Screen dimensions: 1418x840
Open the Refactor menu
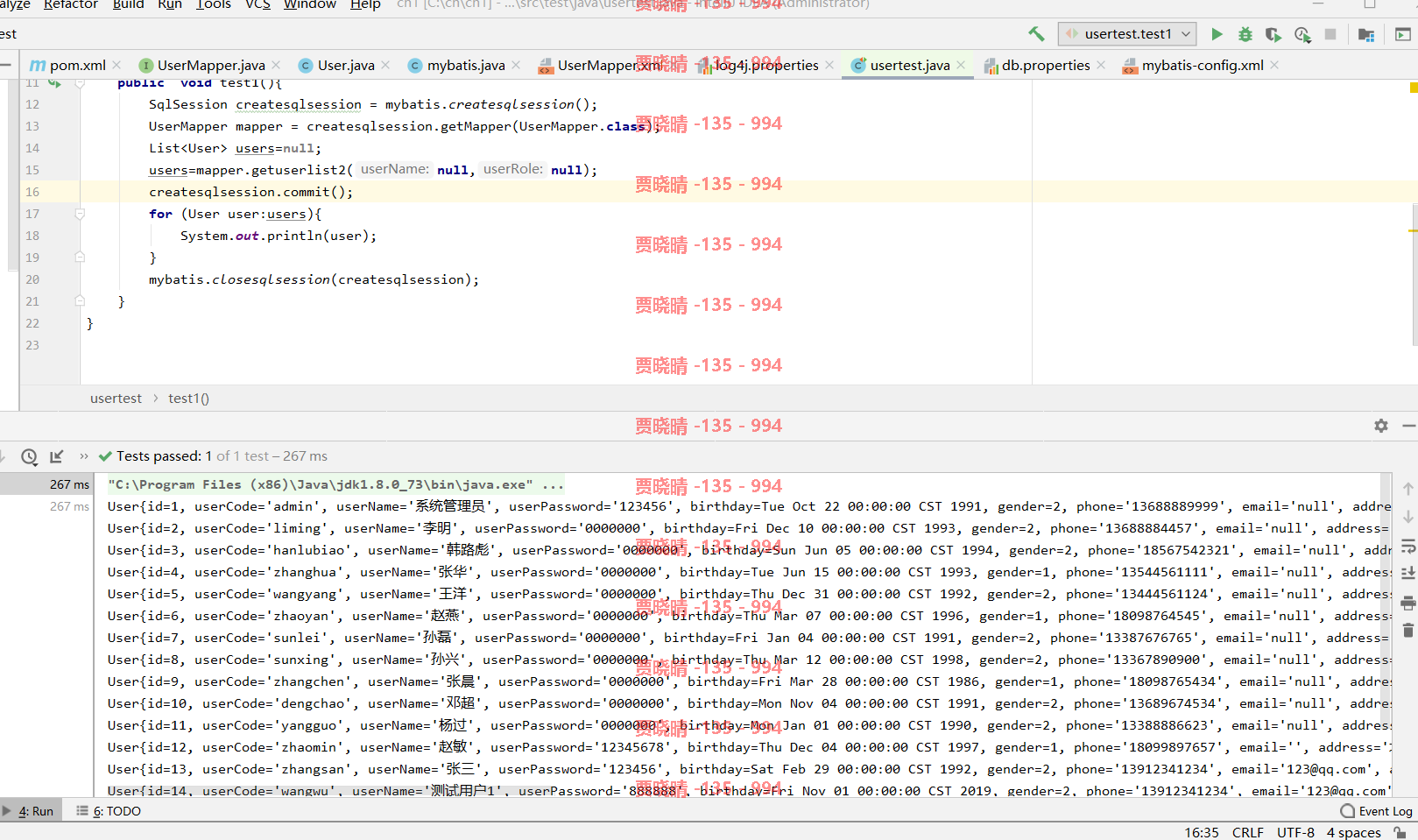71,4
